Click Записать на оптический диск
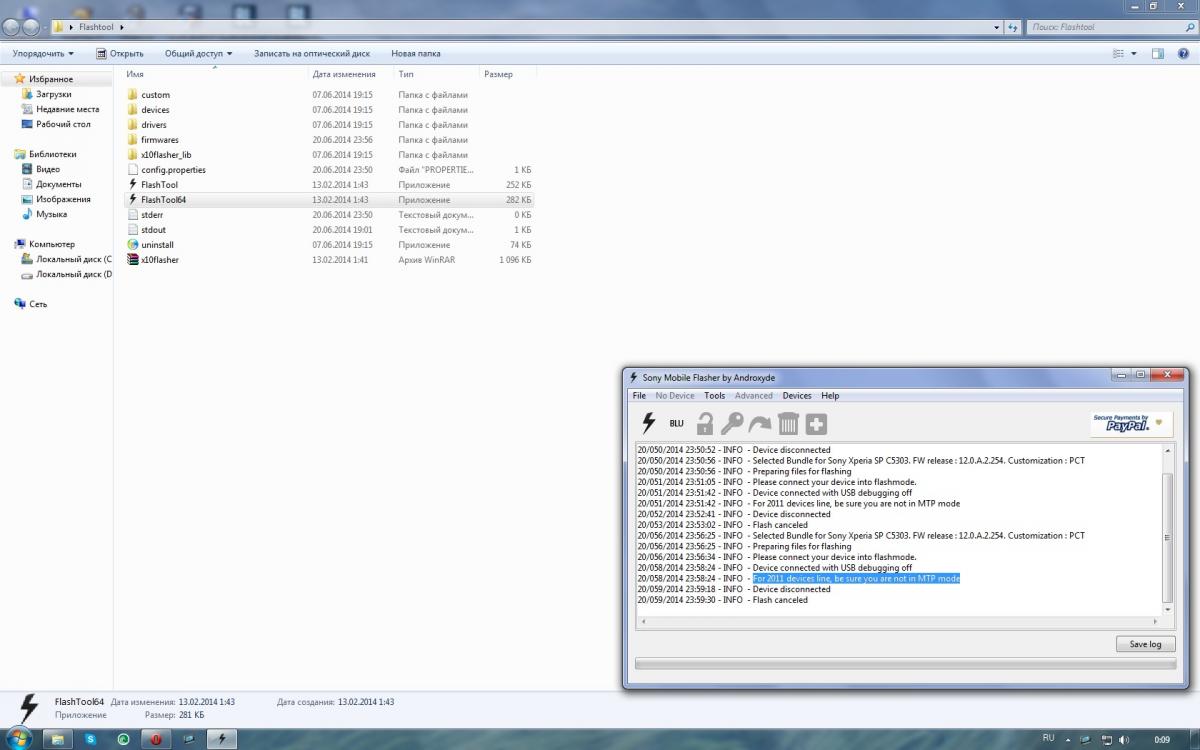The image size is (1200, 750). (x=312, y=53)
